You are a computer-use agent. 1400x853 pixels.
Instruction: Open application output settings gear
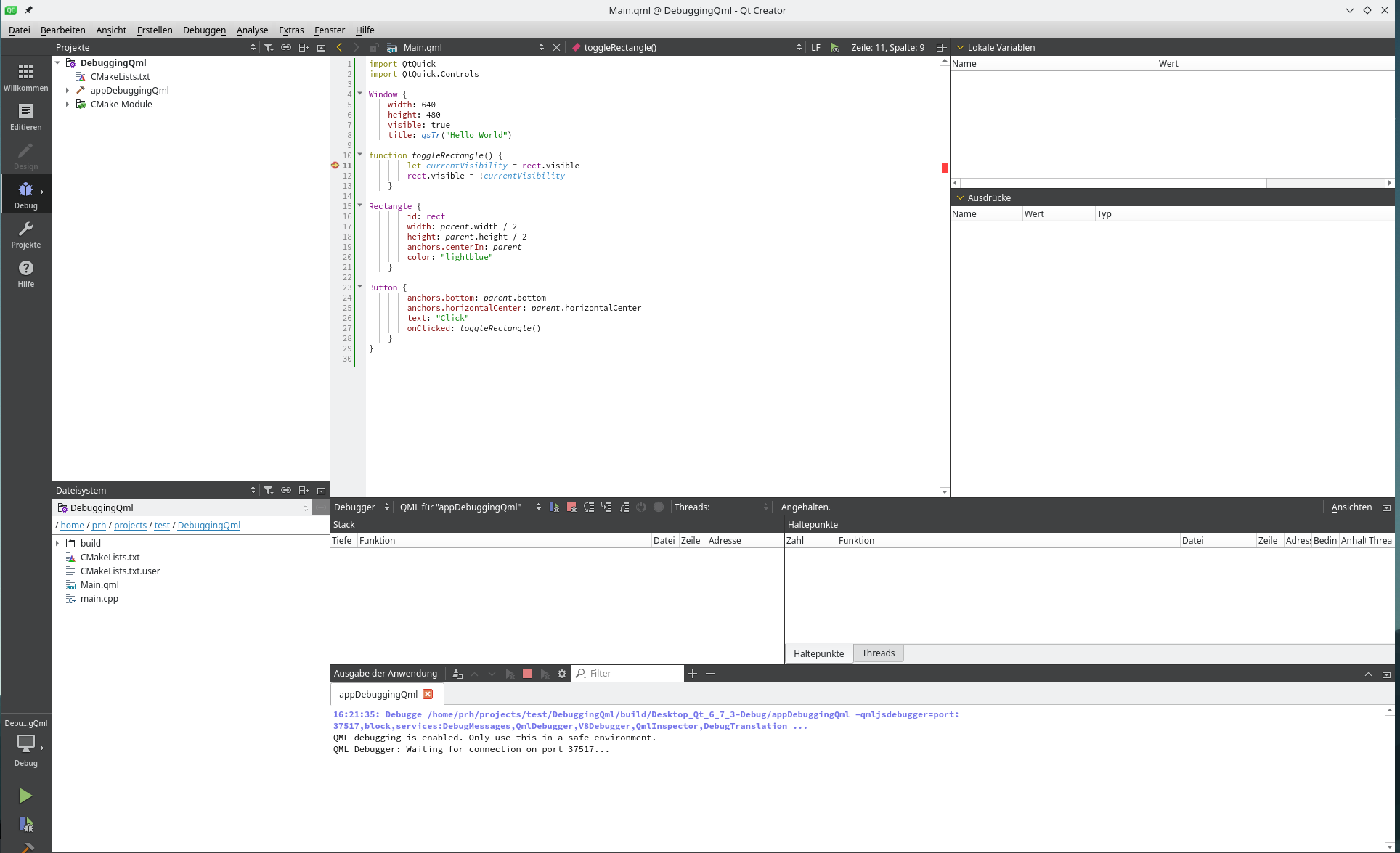coord(562,674)
